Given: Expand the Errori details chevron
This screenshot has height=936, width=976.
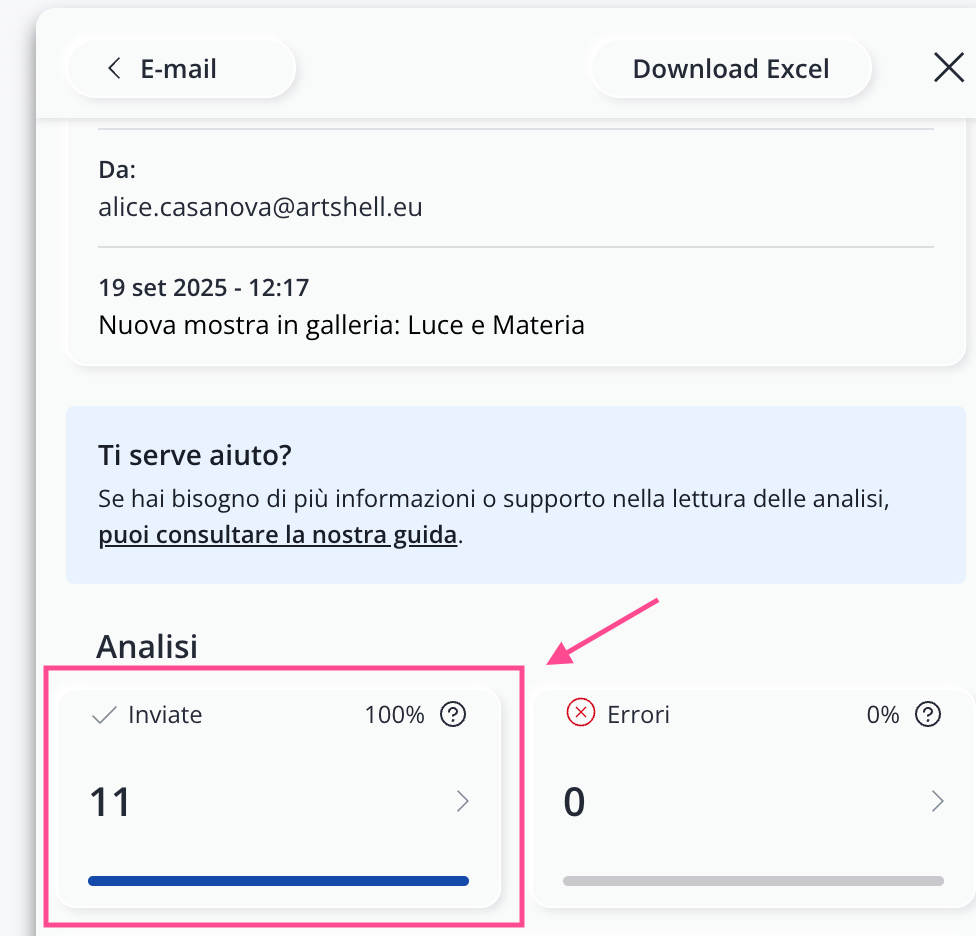Looking at the screenshot, I should 937,801.
